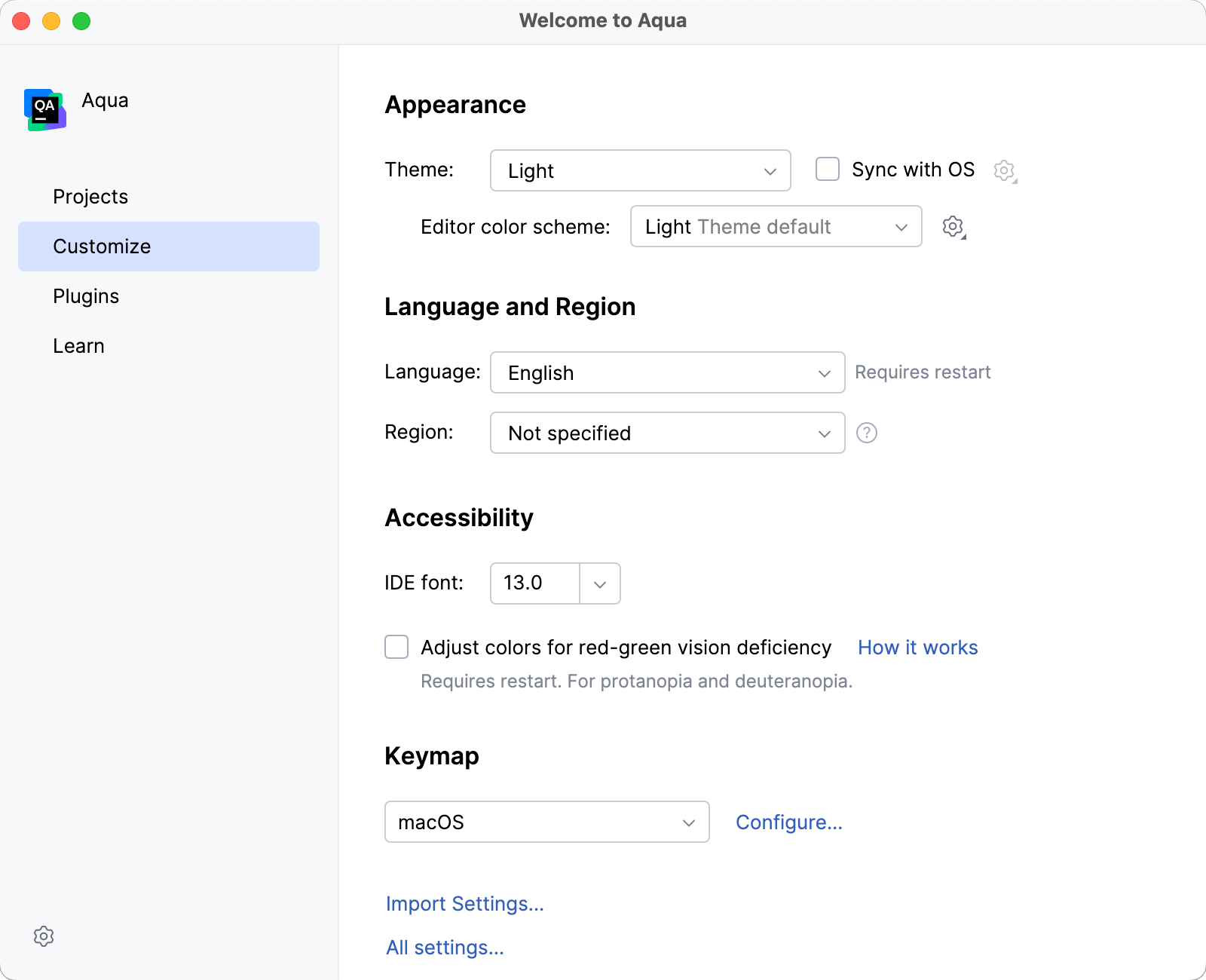Viewport: 1206px width, 980px height.
Task: Open All settings... link
Action: tap(445, 948)
